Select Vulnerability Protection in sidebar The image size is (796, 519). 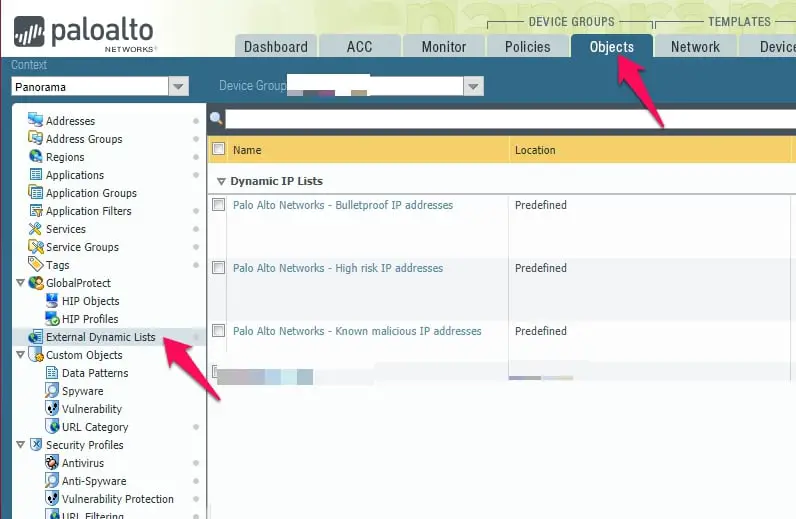tap(117, 499)
